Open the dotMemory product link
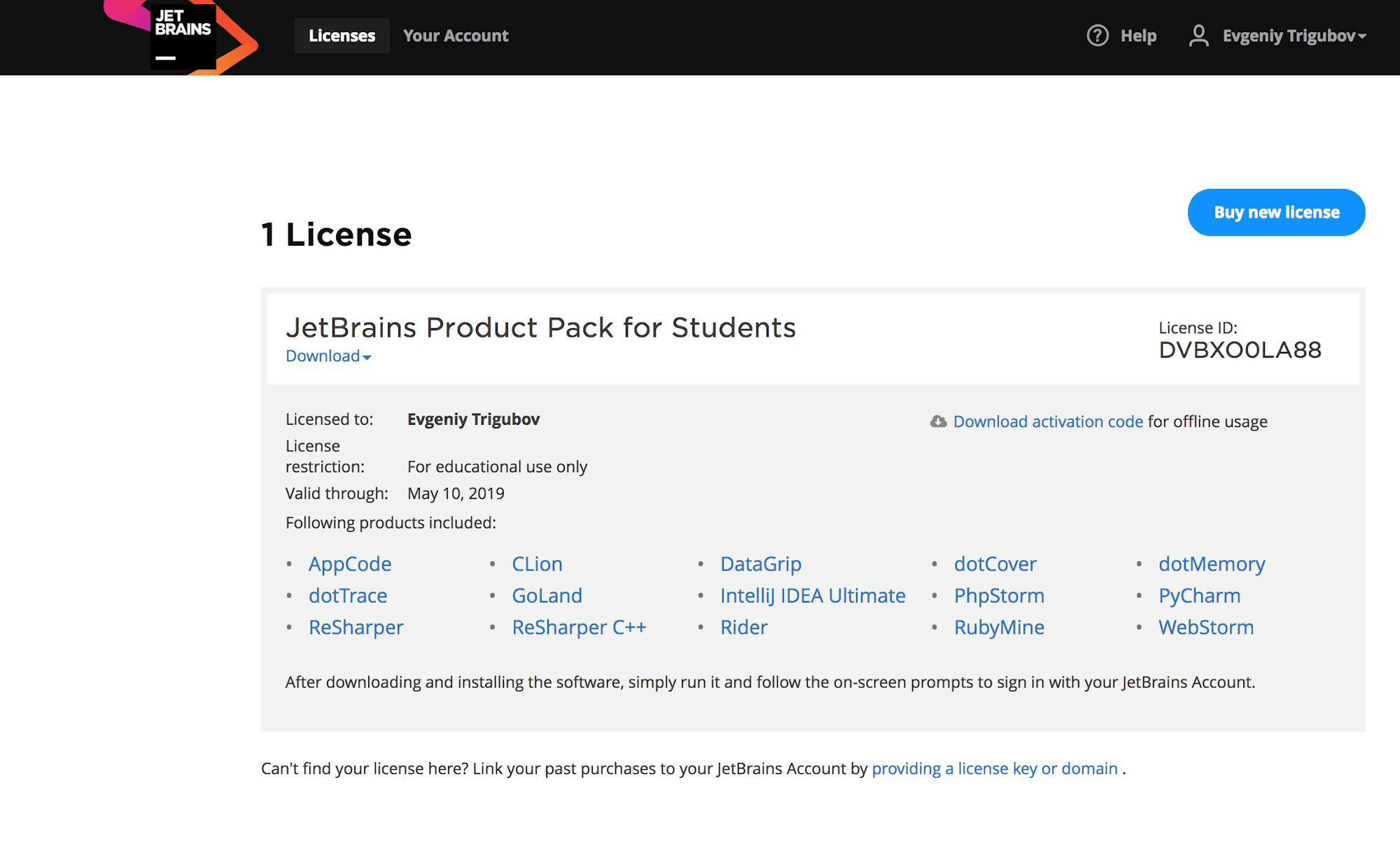This screenshot has height=858, width=1400. (x=1211, y=564)
